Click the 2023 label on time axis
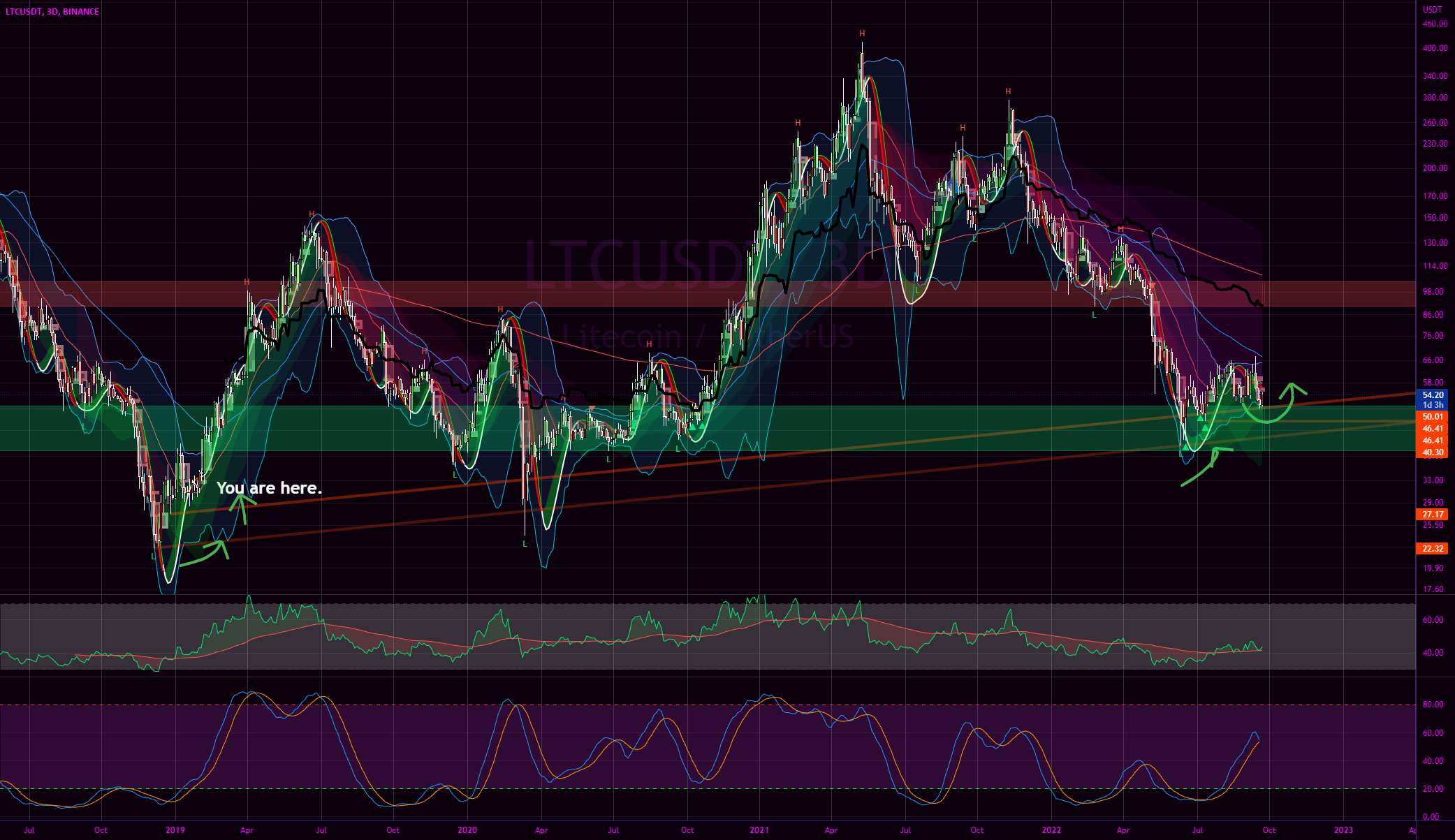Viewport: 1455px width, 840px height. (x=1343, y=830)
